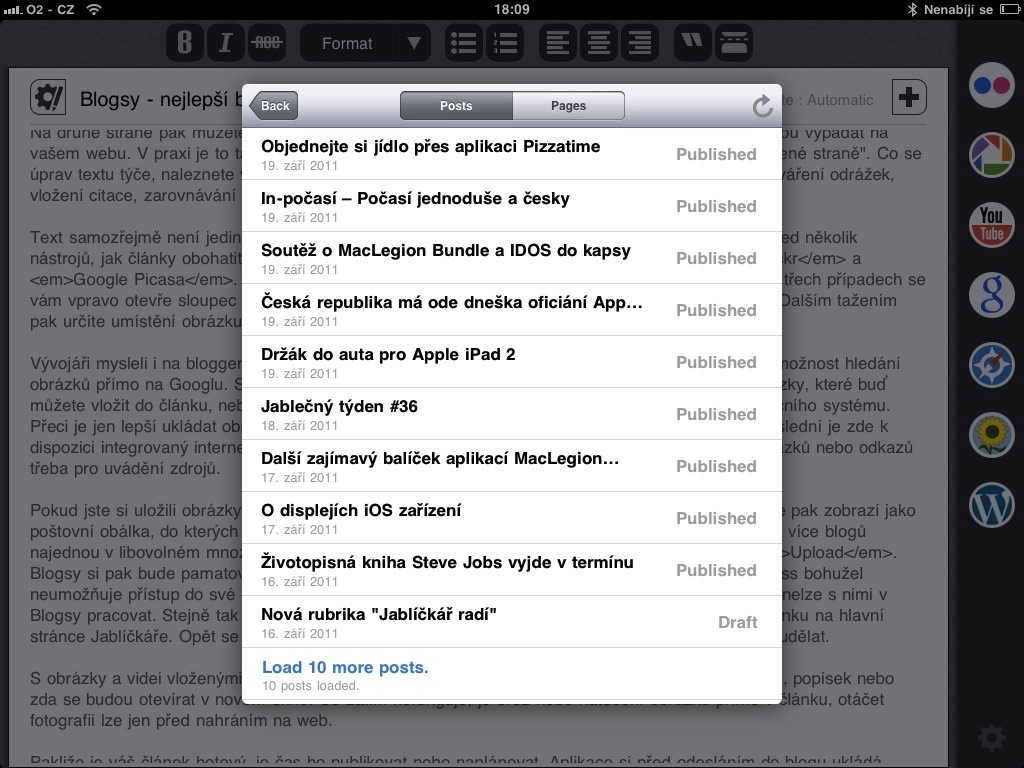Open the Safari browser compass icon
The width and height of the screenshot is (1024, 768).
(991, 364)
